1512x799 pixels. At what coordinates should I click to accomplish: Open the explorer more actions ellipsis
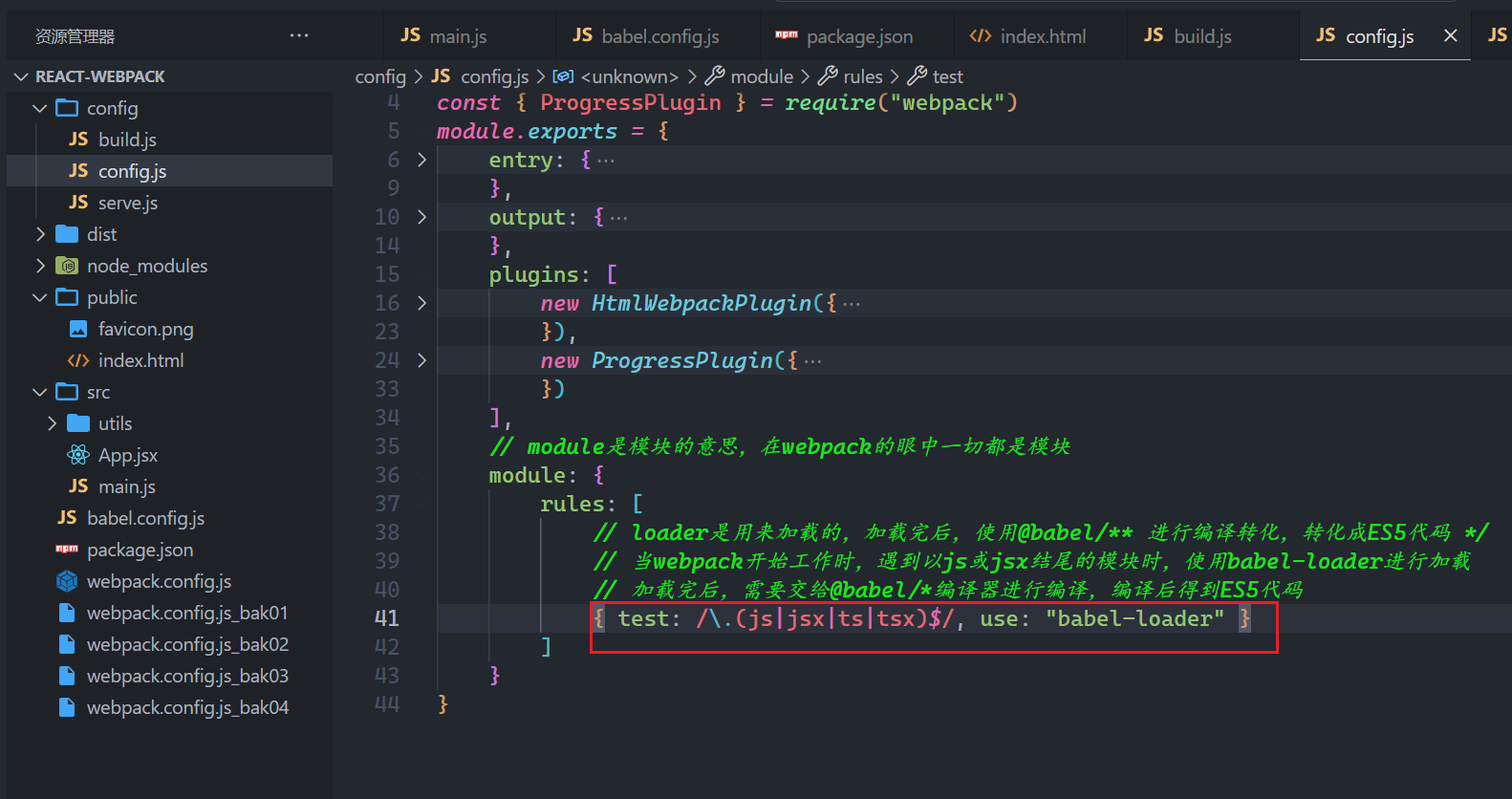[x=299, y=35]
